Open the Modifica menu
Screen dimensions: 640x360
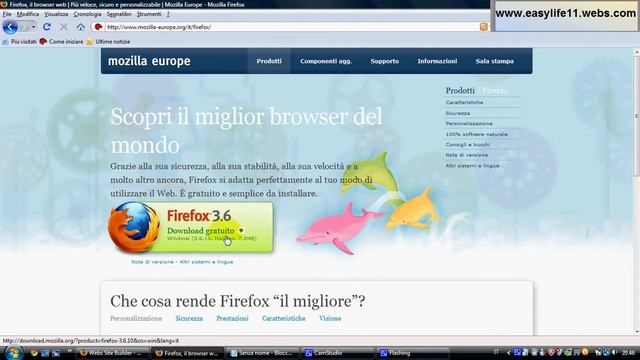point(28,14)
